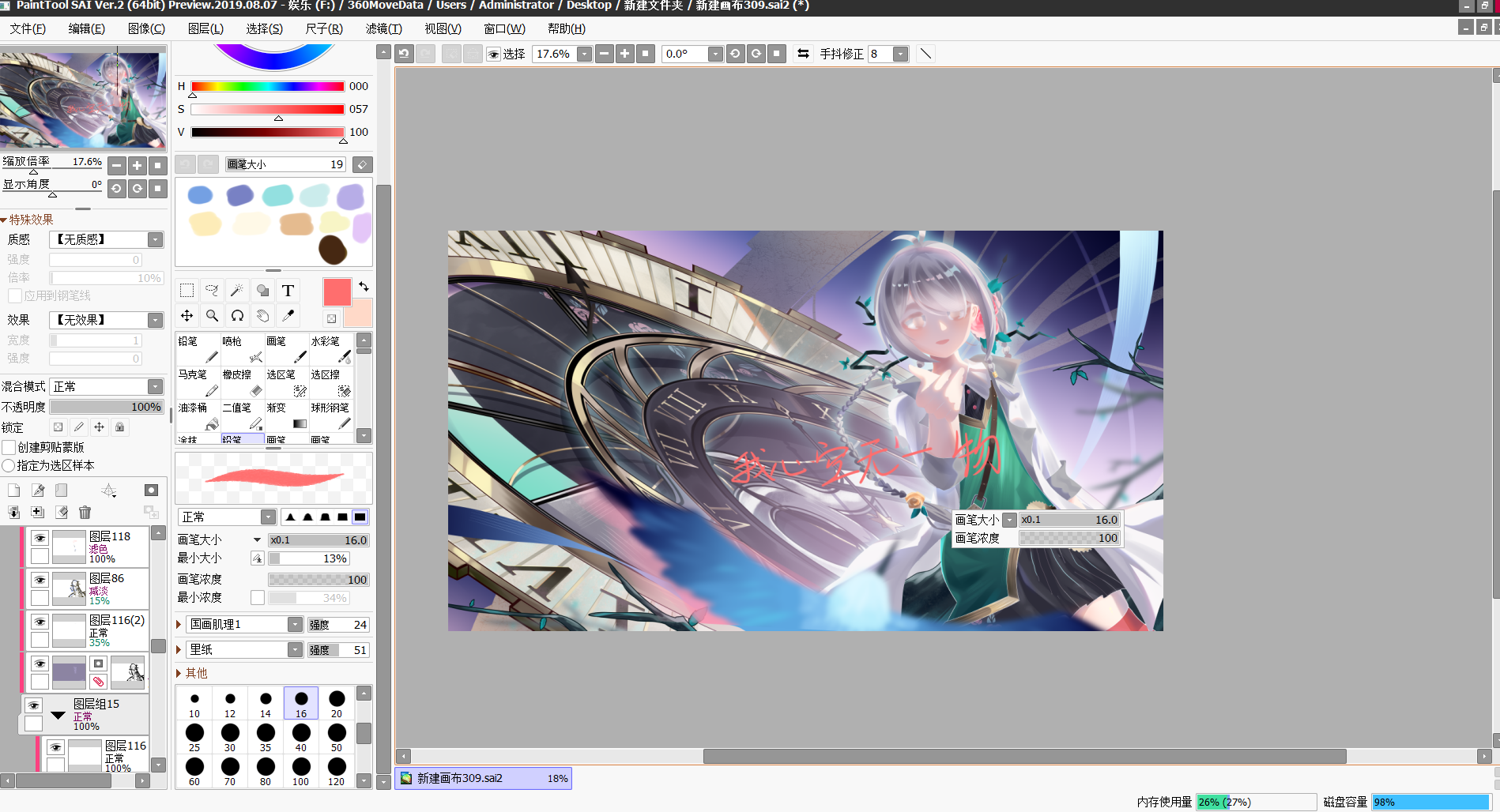Select the 50 brush size preset
The width and height of the screenshot is (1500, 812).
pos(337,737)
